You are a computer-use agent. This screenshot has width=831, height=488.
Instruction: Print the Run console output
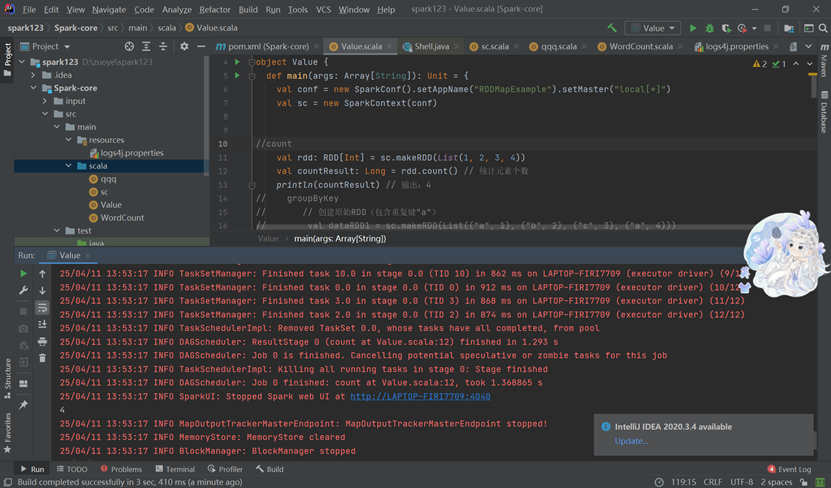pos(42,341)
